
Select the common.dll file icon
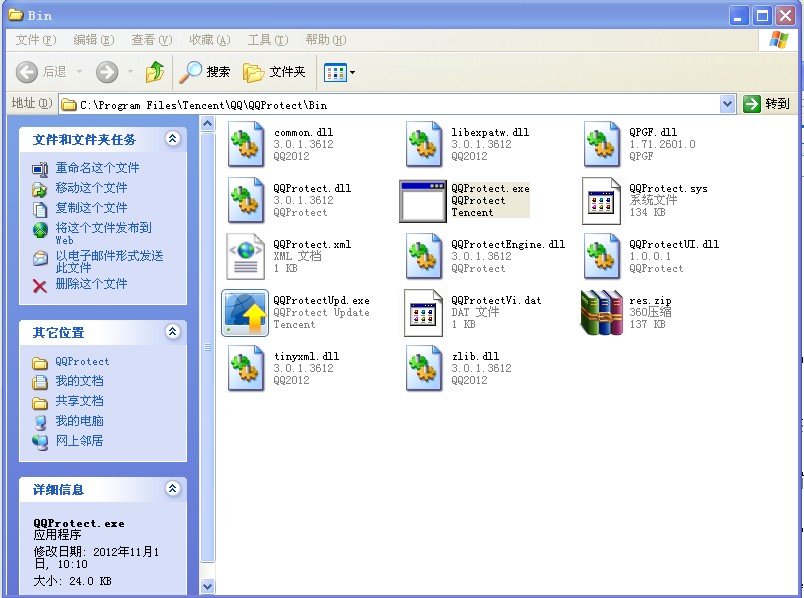click(246, 144)
